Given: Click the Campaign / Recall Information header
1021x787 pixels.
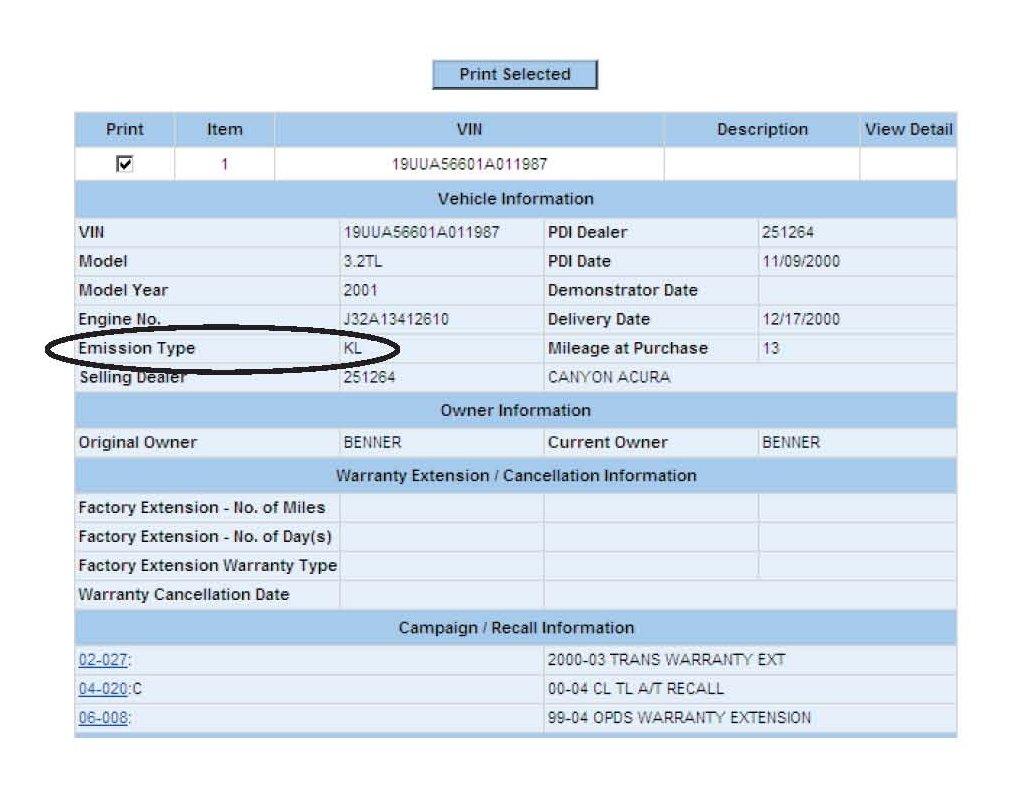Looking at the screenshot, I should coord(515,628).
